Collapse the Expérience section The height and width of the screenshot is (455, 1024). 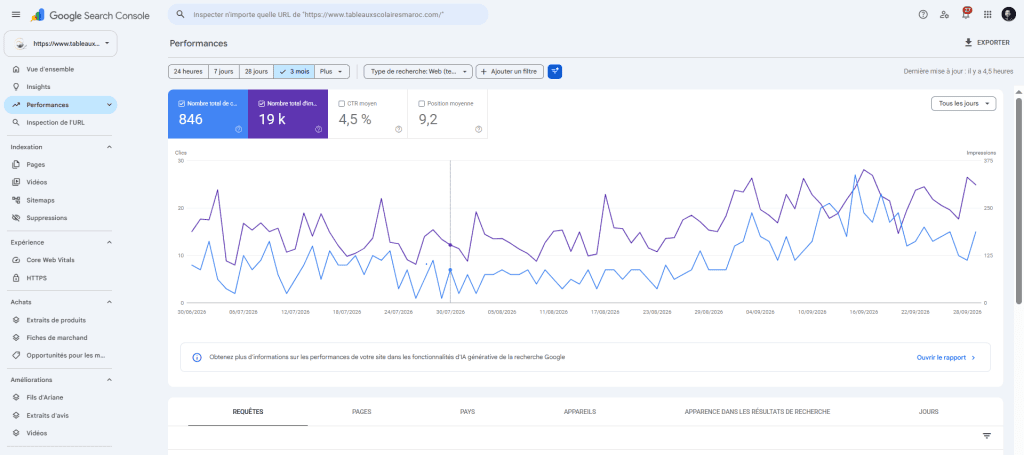[x=109, y=242]
